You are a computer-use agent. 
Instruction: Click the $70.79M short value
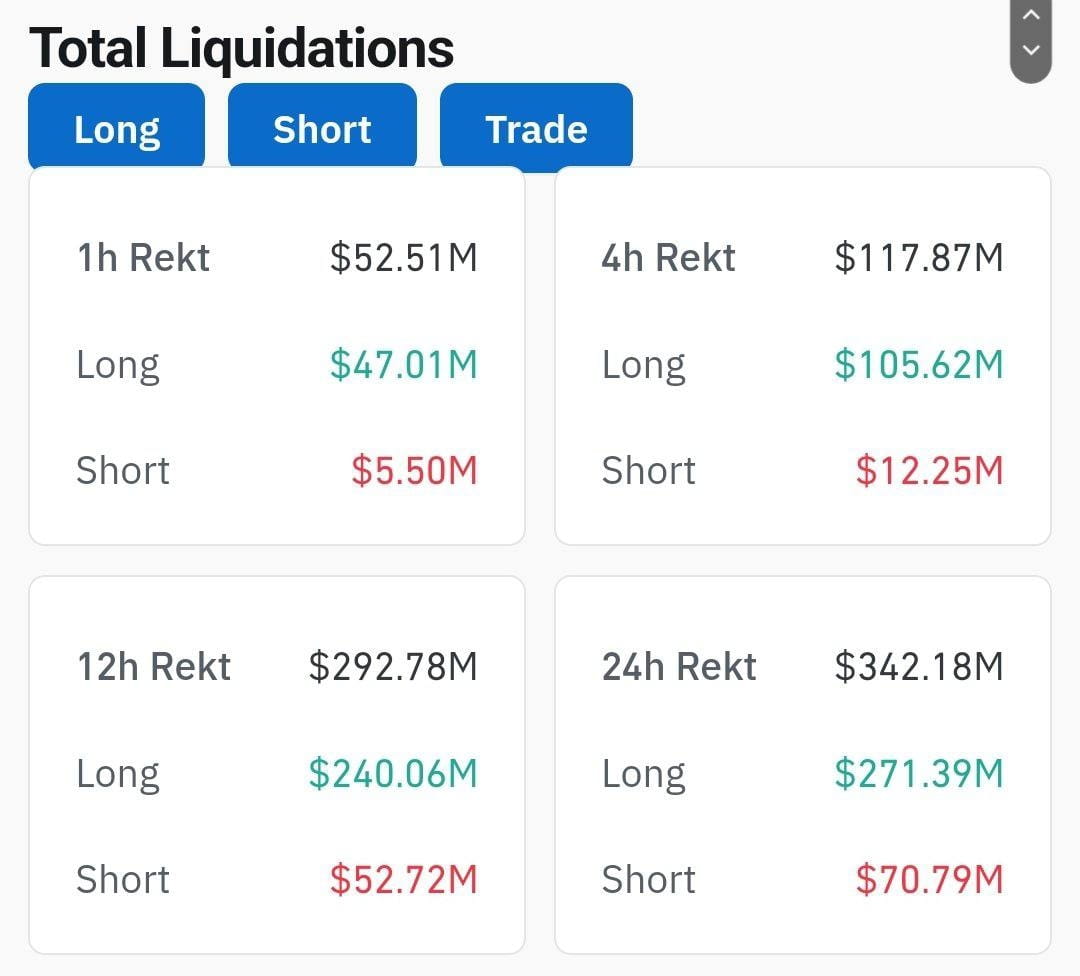[929, 880]
